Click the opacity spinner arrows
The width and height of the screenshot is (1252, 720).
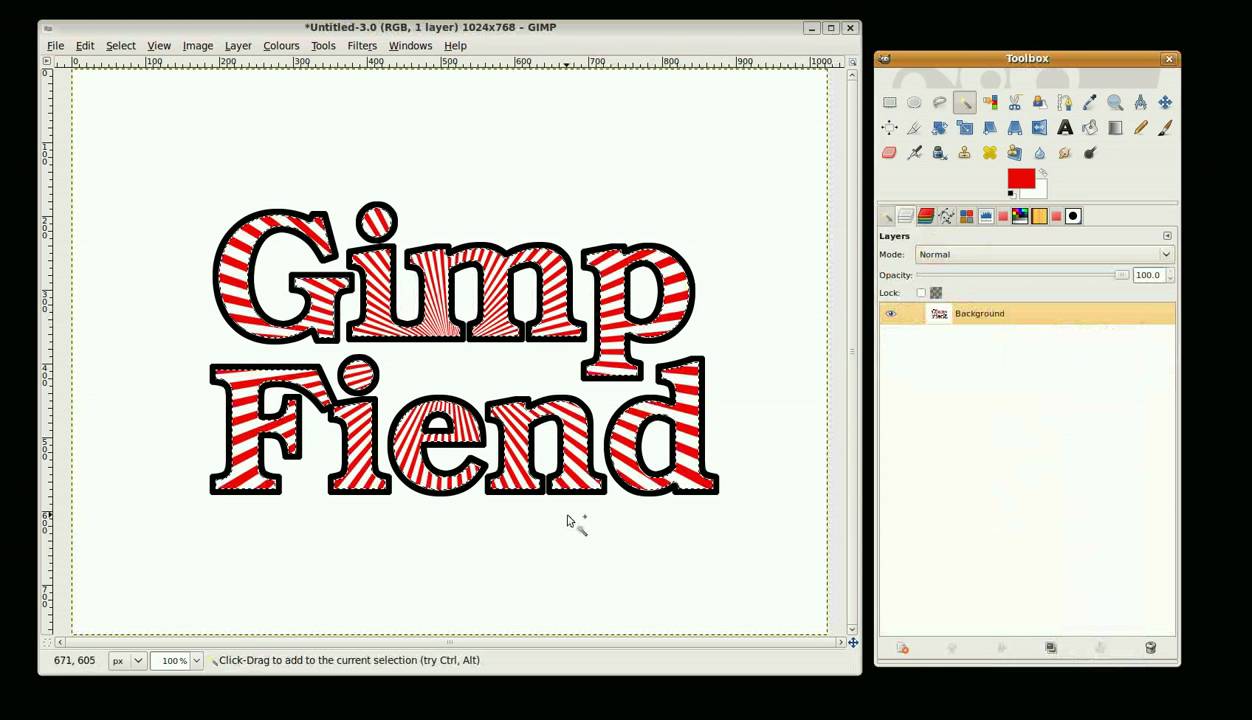coord(1170,275)
